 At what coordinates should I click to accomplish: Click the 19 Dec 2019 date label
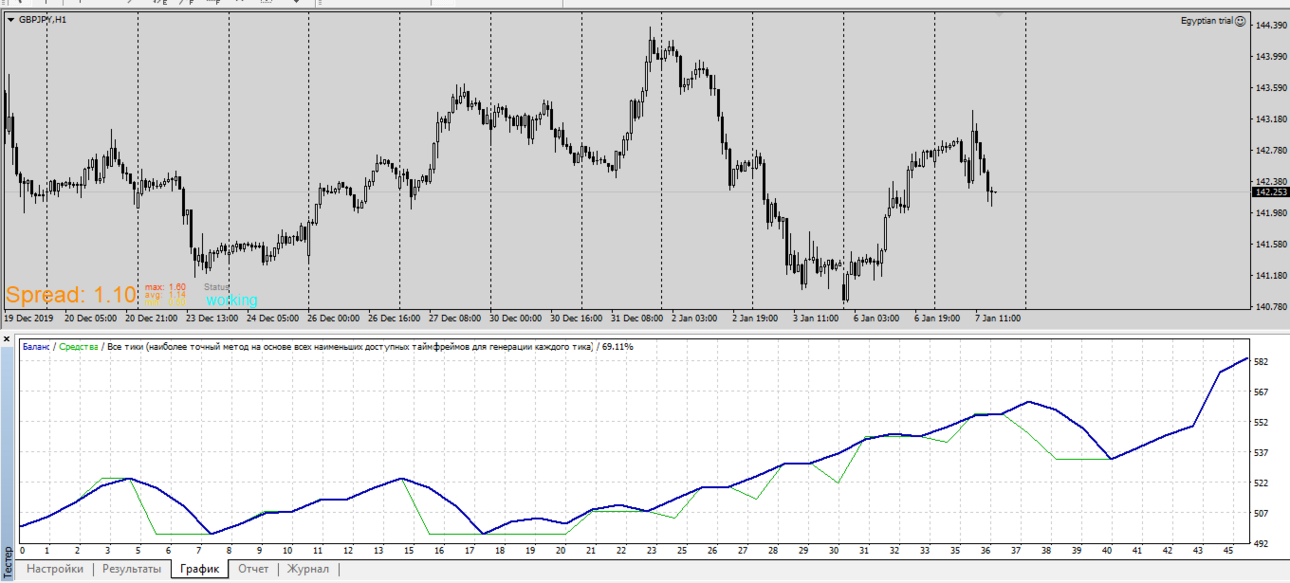click(x=29, y=318)
